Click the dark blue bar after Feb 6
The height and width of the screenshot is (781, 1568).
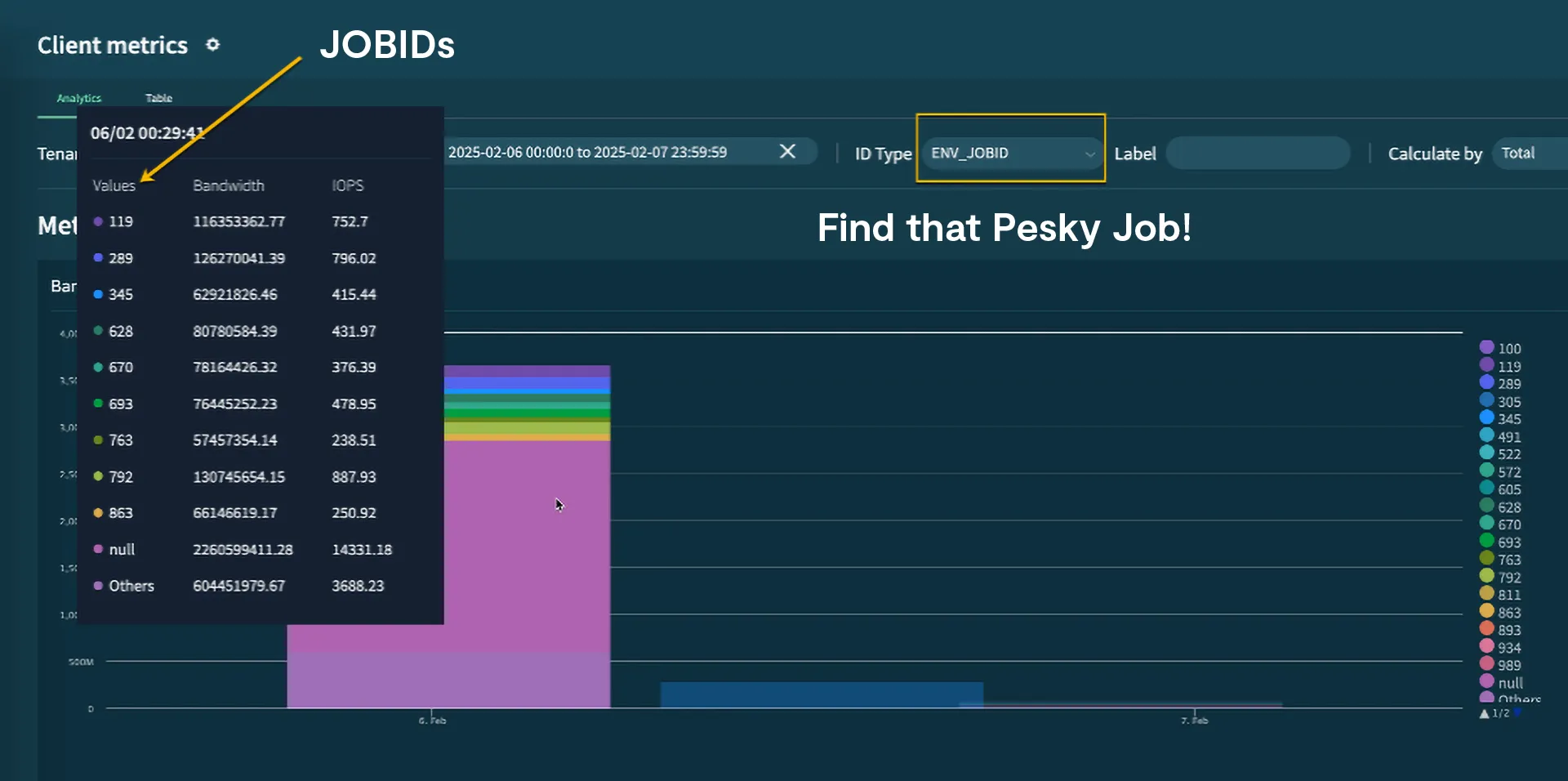[822, 694]
